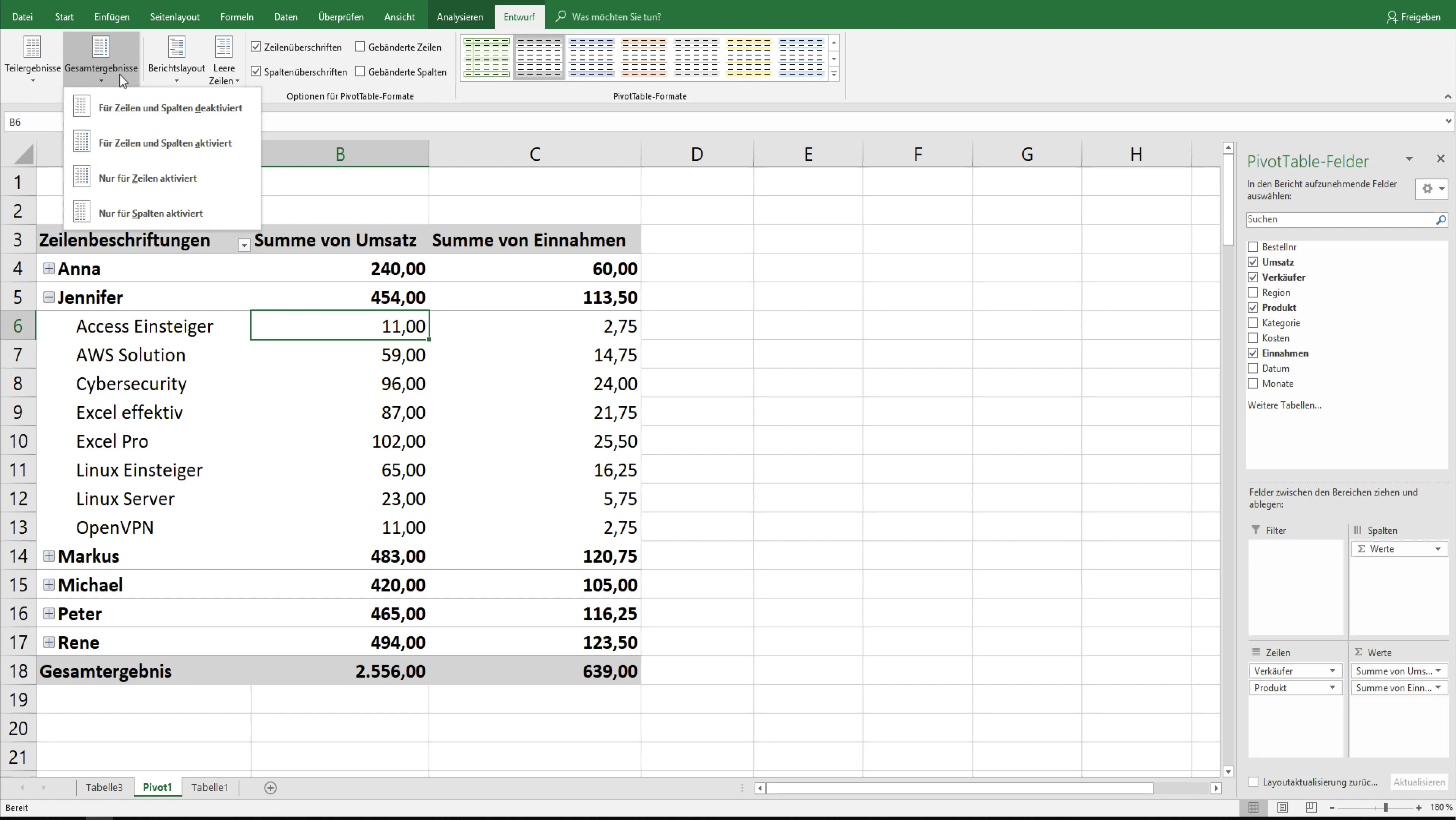This screenshot has width=1456, height=820.
Task: Open the Werte dropdown in Spalten area
Action: tap(1438, 549)
